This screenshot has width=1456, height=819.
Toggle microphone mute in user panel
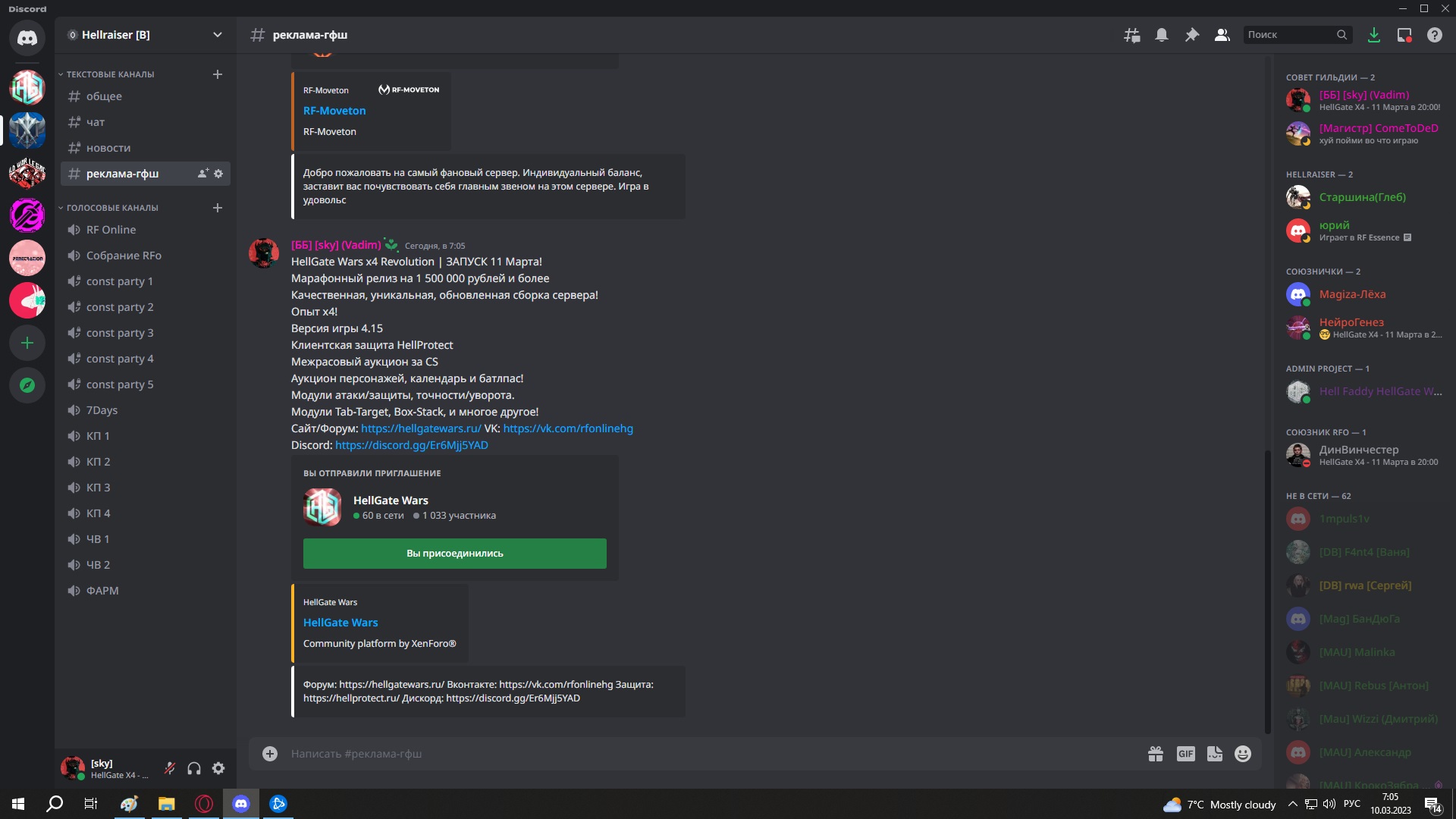point(170,769)
